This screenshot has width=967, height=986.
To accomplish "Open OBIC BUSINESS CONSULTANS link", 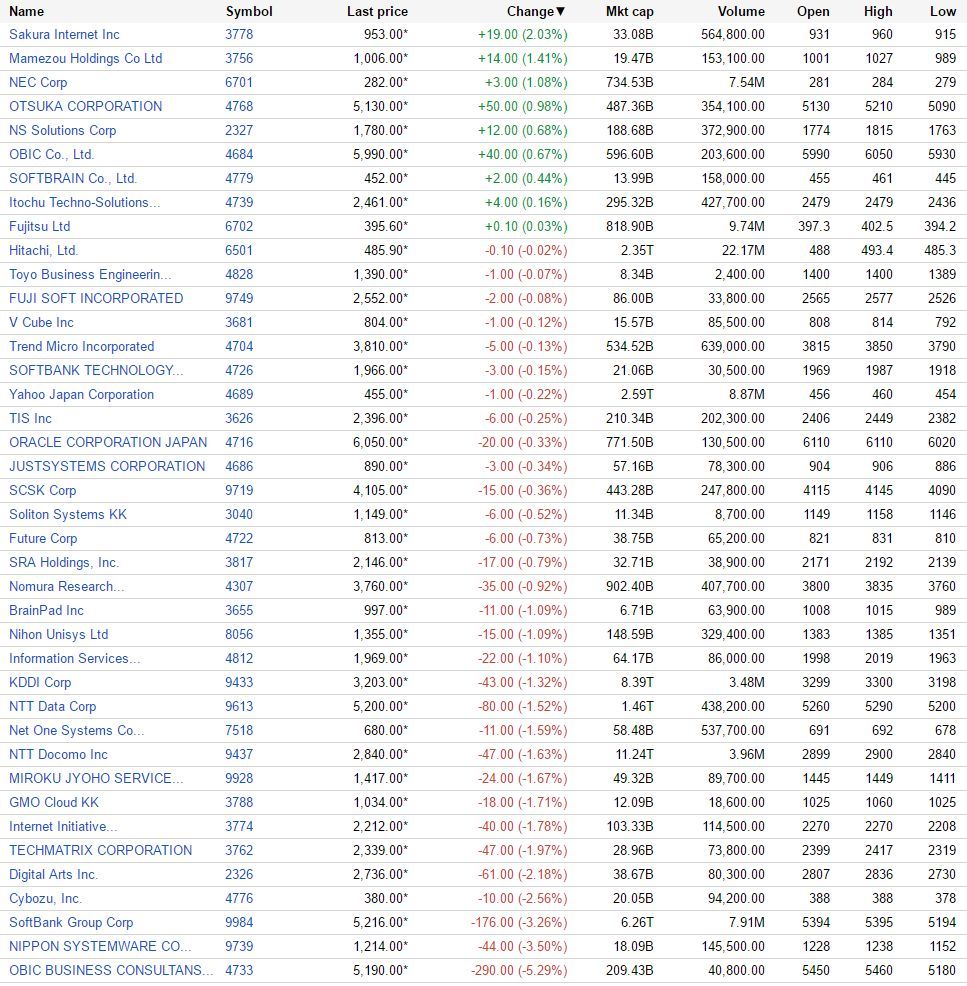I will click(111, 970).
